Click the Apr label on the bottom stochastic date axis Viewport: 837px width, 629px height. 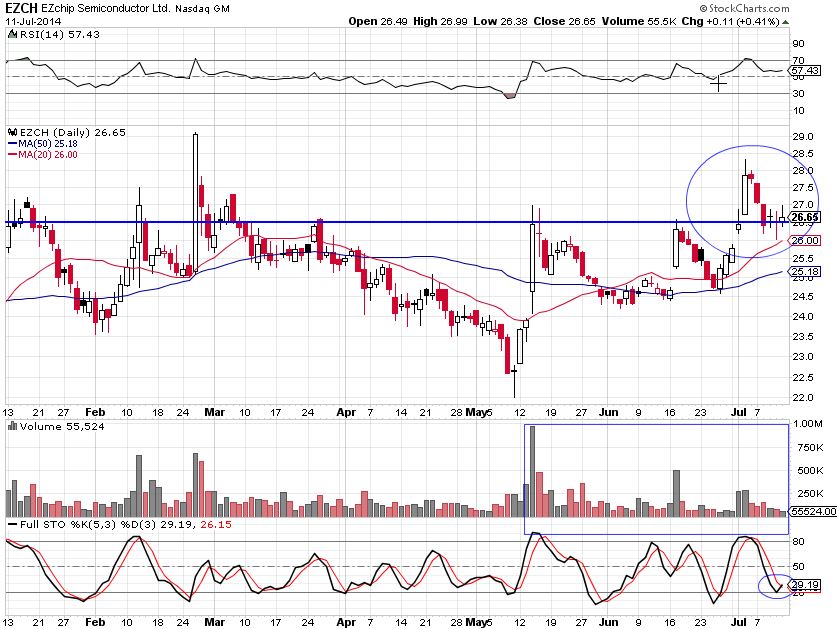click(346, 622)
